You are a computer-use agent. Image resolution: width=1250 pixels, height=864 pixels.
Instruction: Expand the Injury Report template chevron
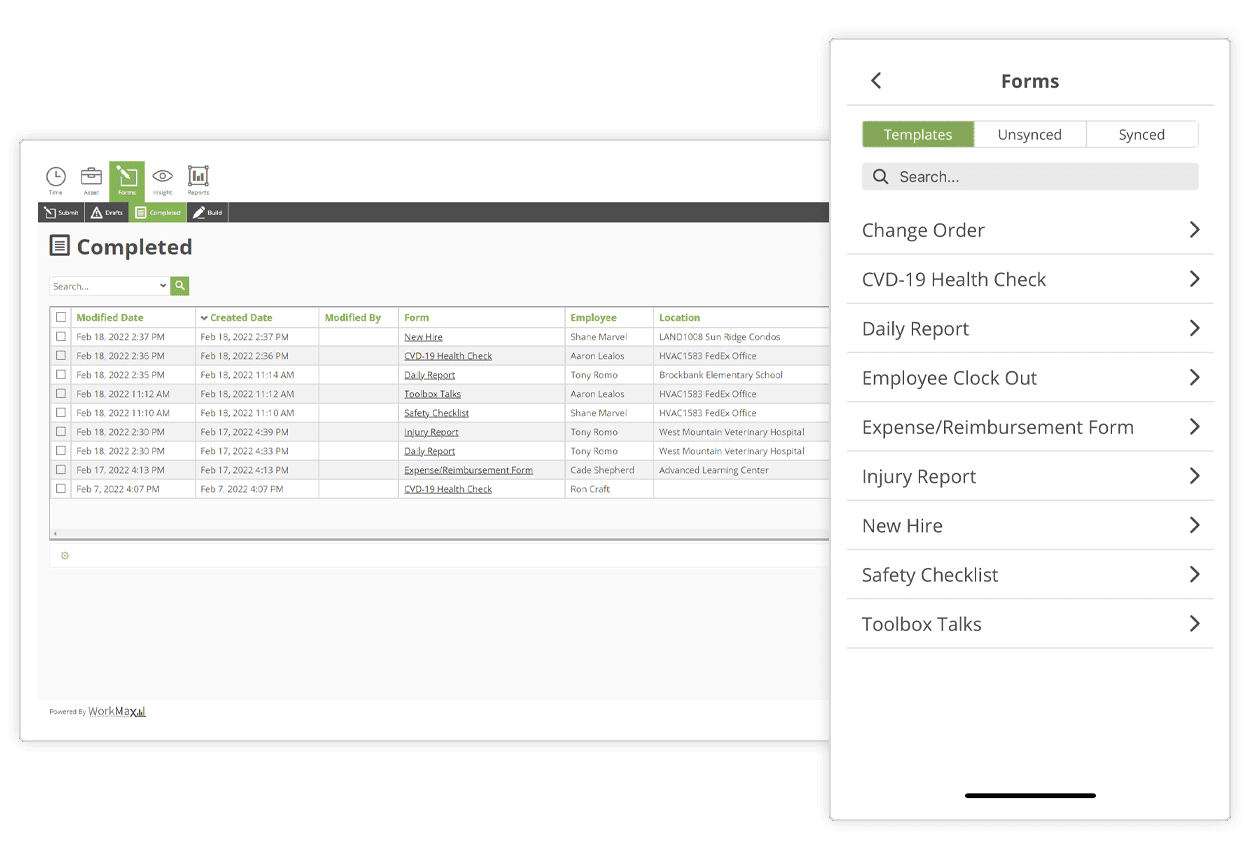1194,477
